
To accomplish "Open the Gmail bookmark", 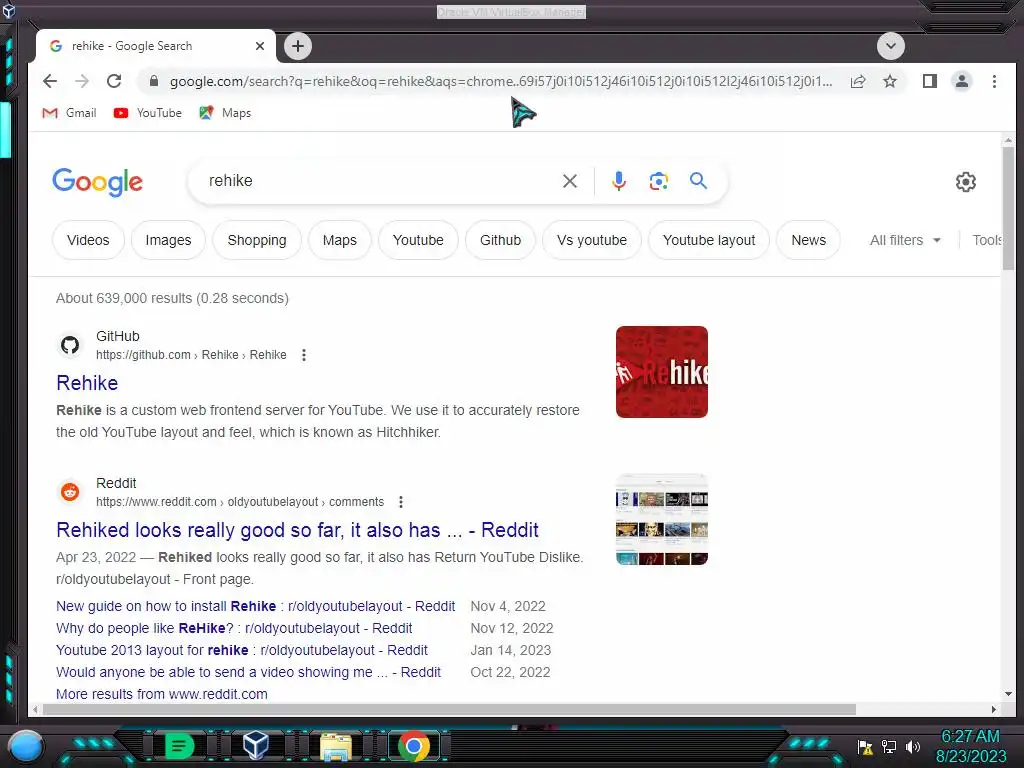I will pos(69,113).
